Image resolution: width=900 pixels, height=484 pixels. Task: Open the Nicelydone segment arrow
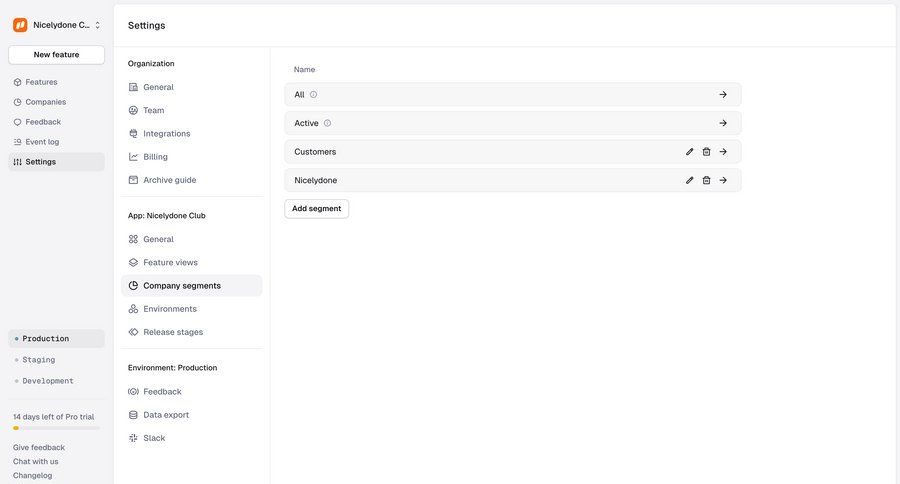pos(723,180)
